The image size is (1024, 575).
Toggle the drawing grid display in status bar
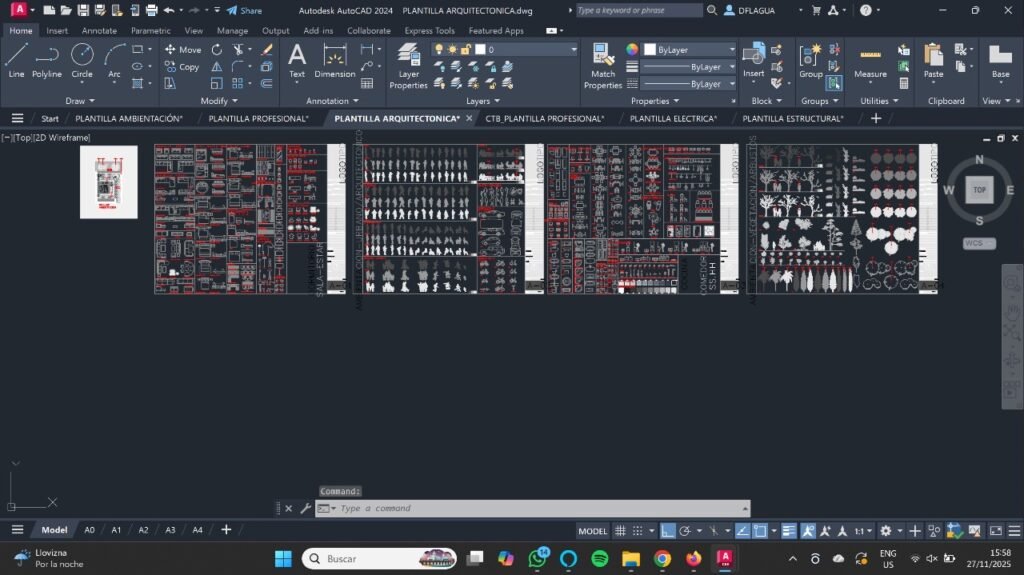620,530
